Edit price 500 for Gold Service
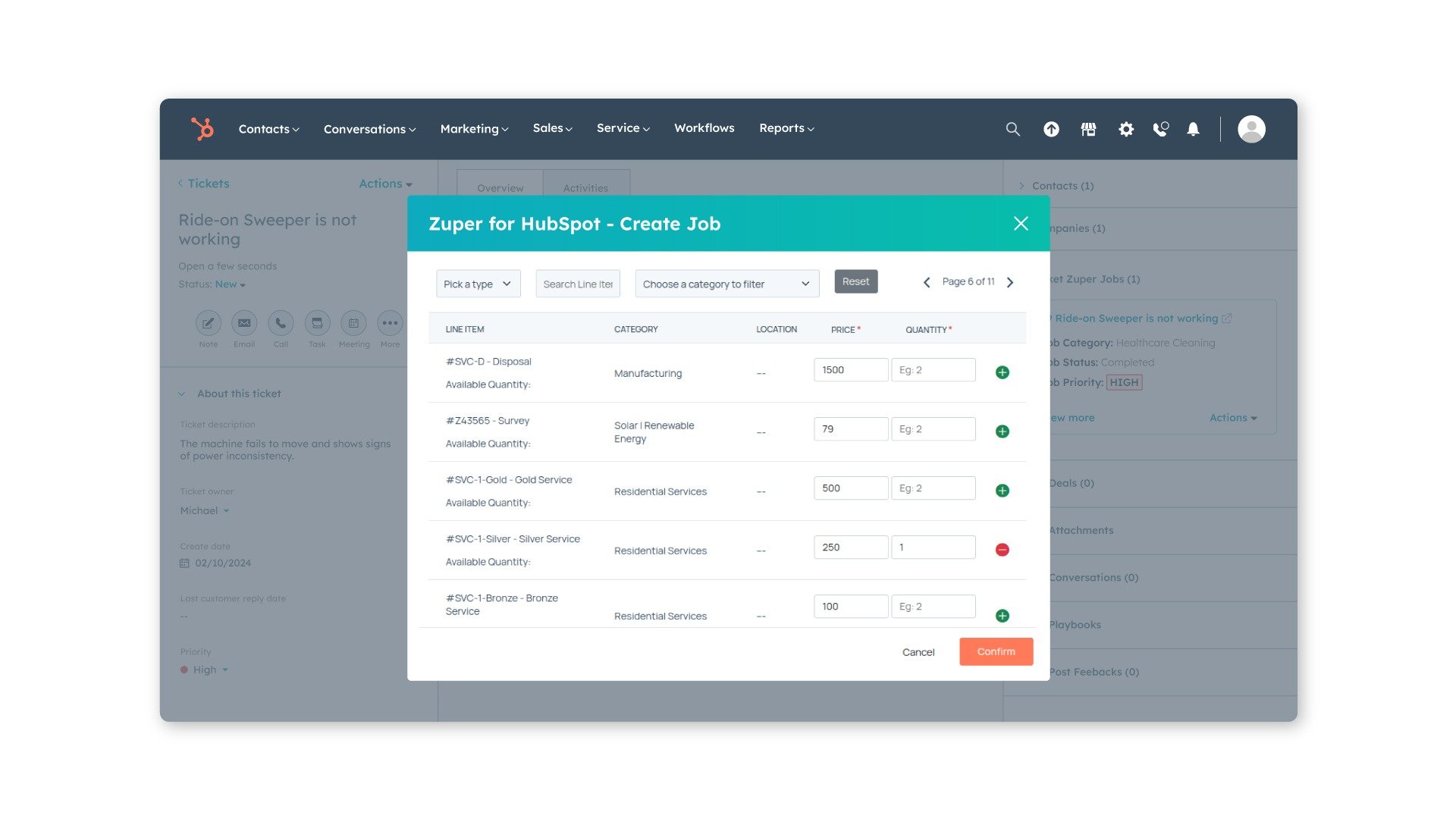Screen dimensions: 1456x819 tap(850, 488)
